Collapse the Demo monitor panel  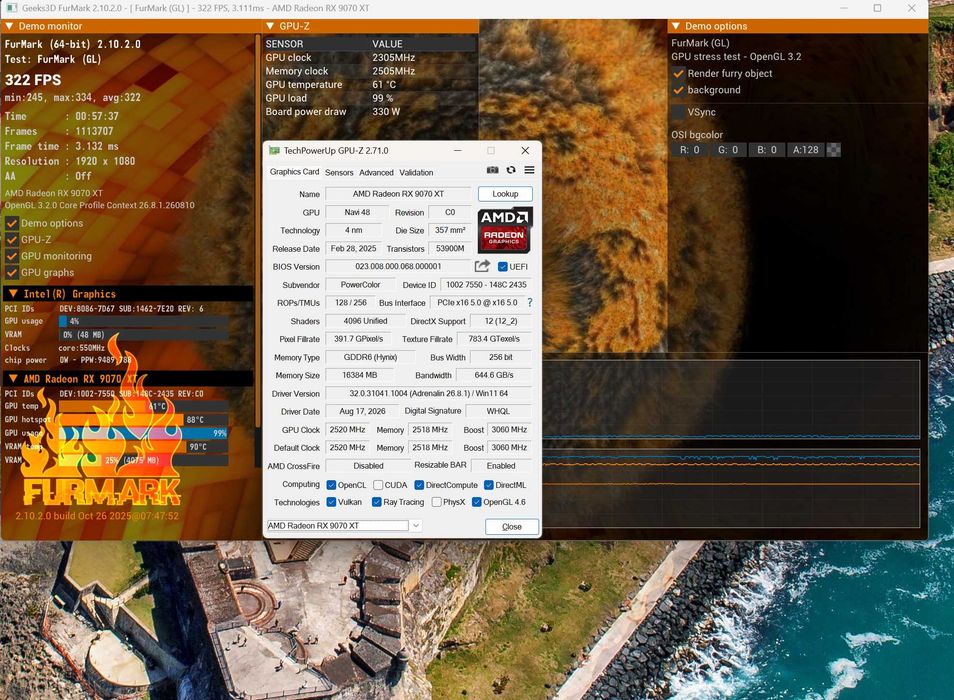(9, 26)
